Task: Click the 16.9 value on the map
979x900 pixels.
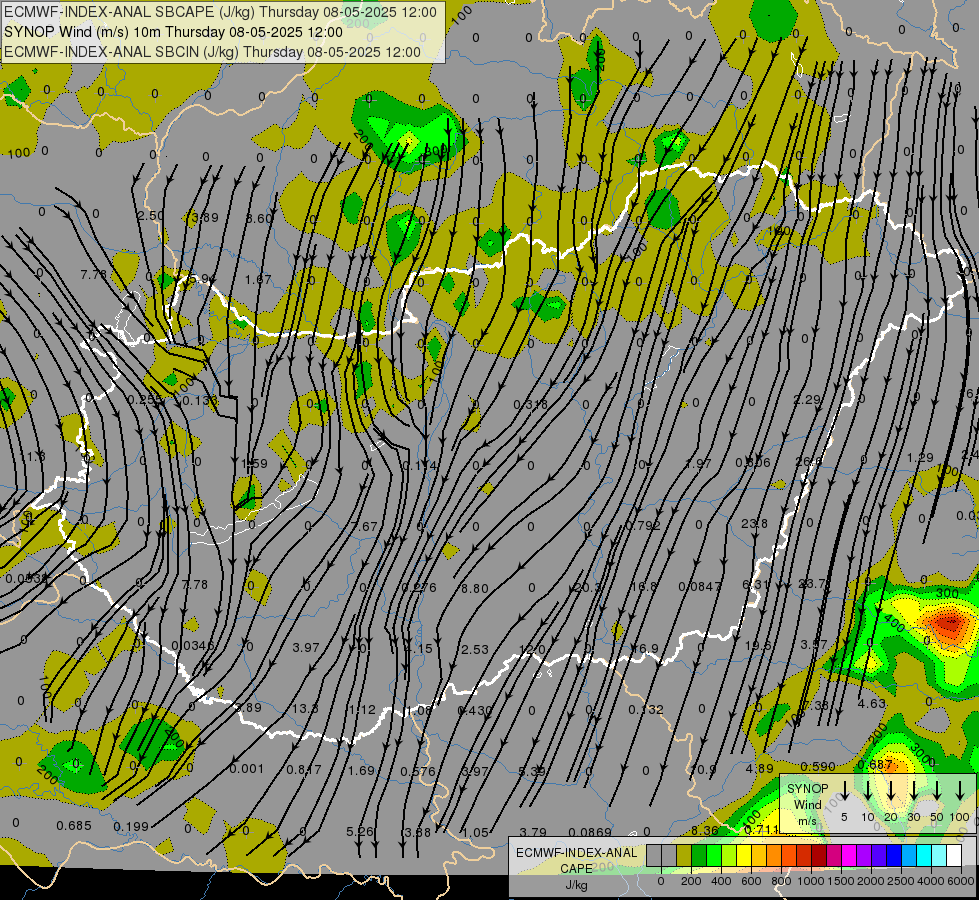Action: click(644, 648)
